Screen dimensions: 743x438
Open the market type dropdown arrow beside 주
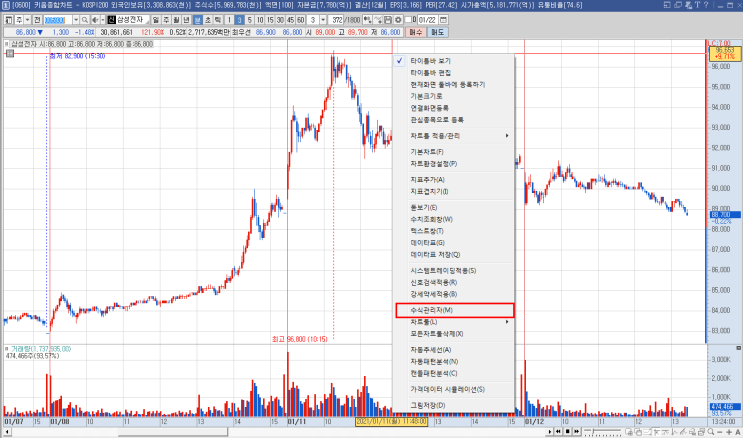pyautogui.click(x=27, y=20)
